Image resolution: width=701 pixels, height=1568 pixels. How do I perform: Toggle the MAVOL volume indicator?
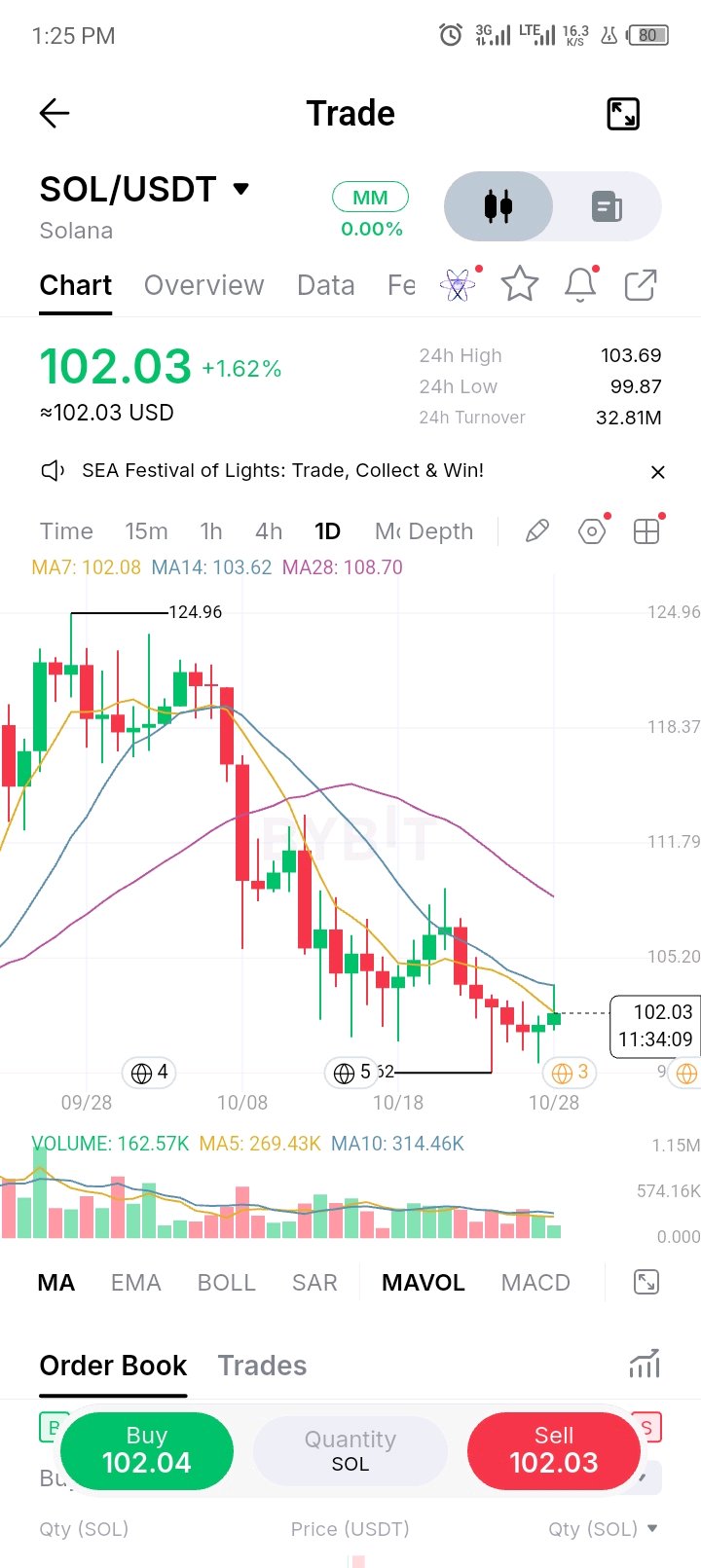click(x=424, y=1283)
